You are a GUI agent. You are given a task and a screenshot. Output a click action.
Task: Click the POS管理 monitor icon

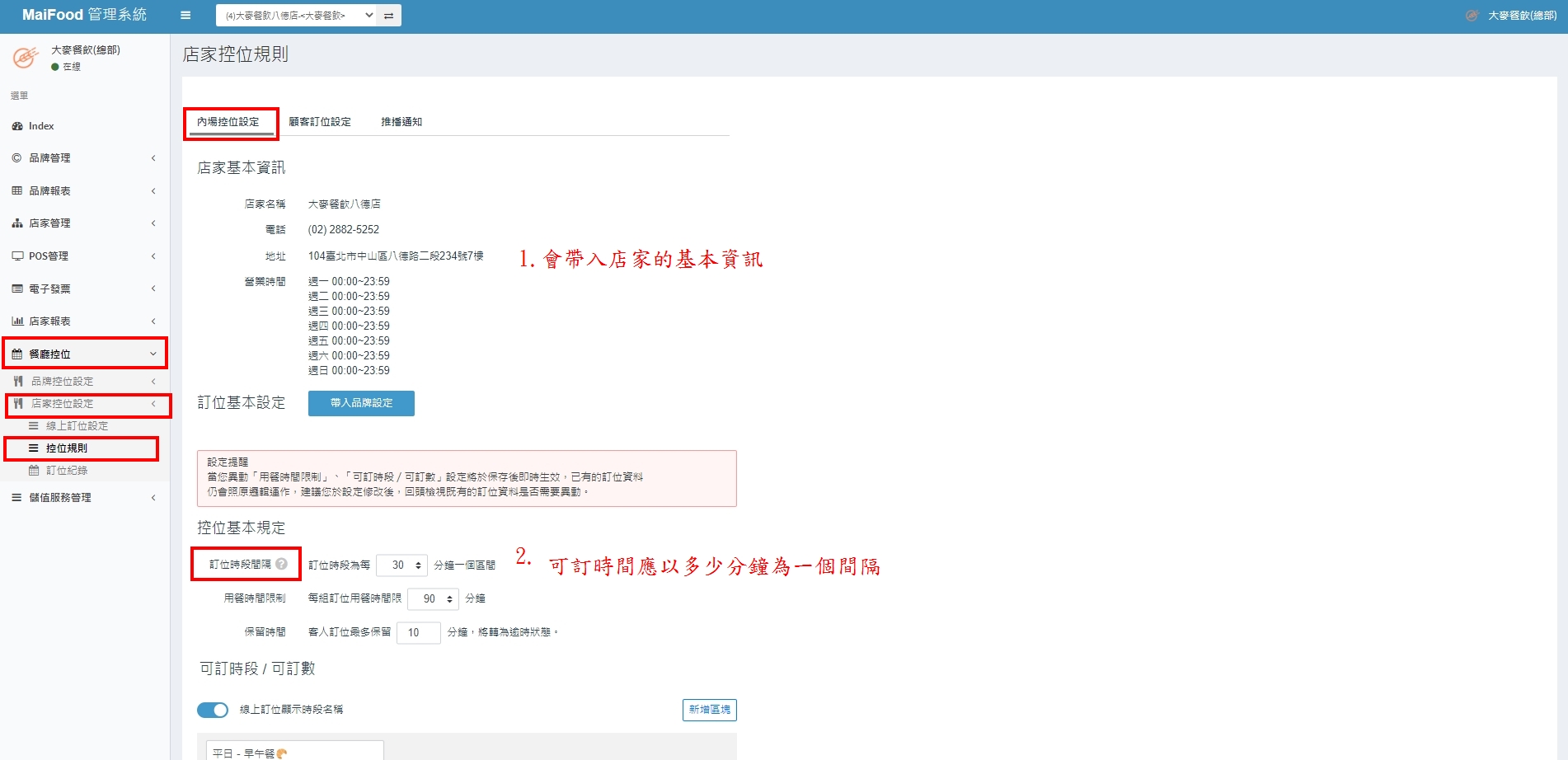coord(17,256)
